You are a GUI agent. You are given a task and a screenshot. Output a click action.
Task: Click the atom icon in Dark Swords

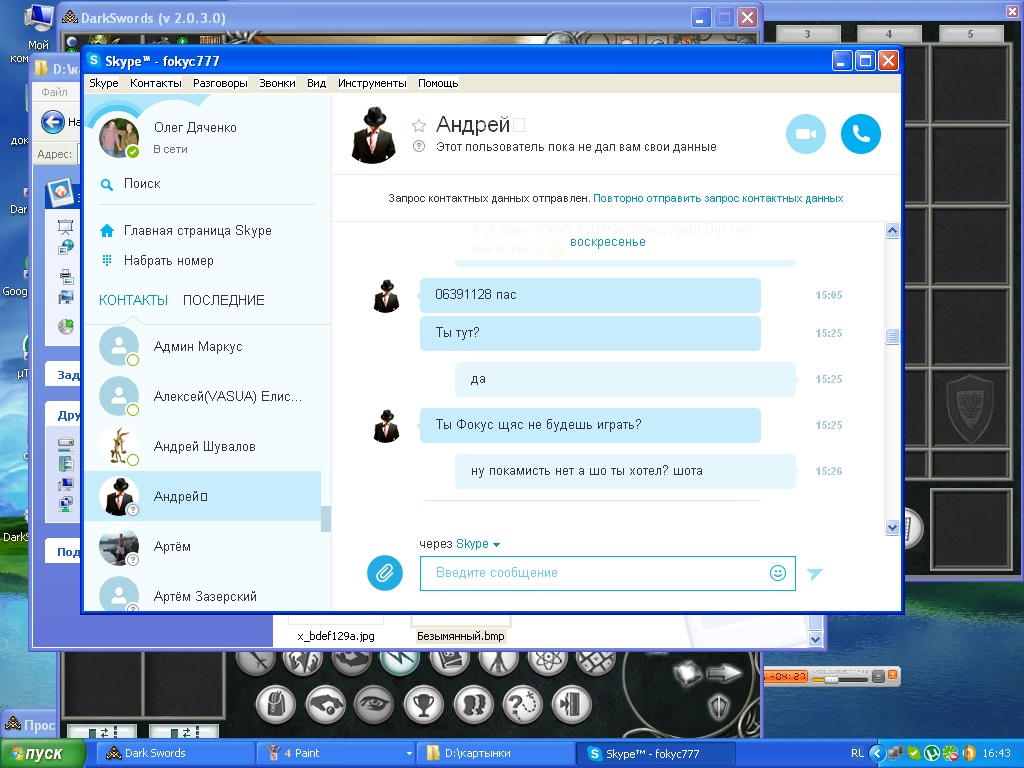547,662
